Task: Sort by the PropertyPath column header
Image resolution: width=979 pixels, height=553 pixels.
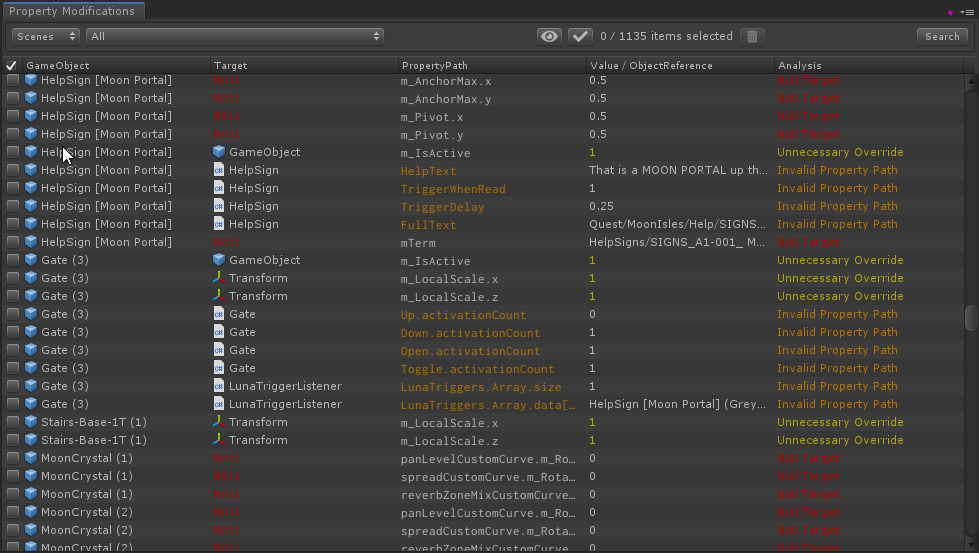Action: (x=434, y=65)
